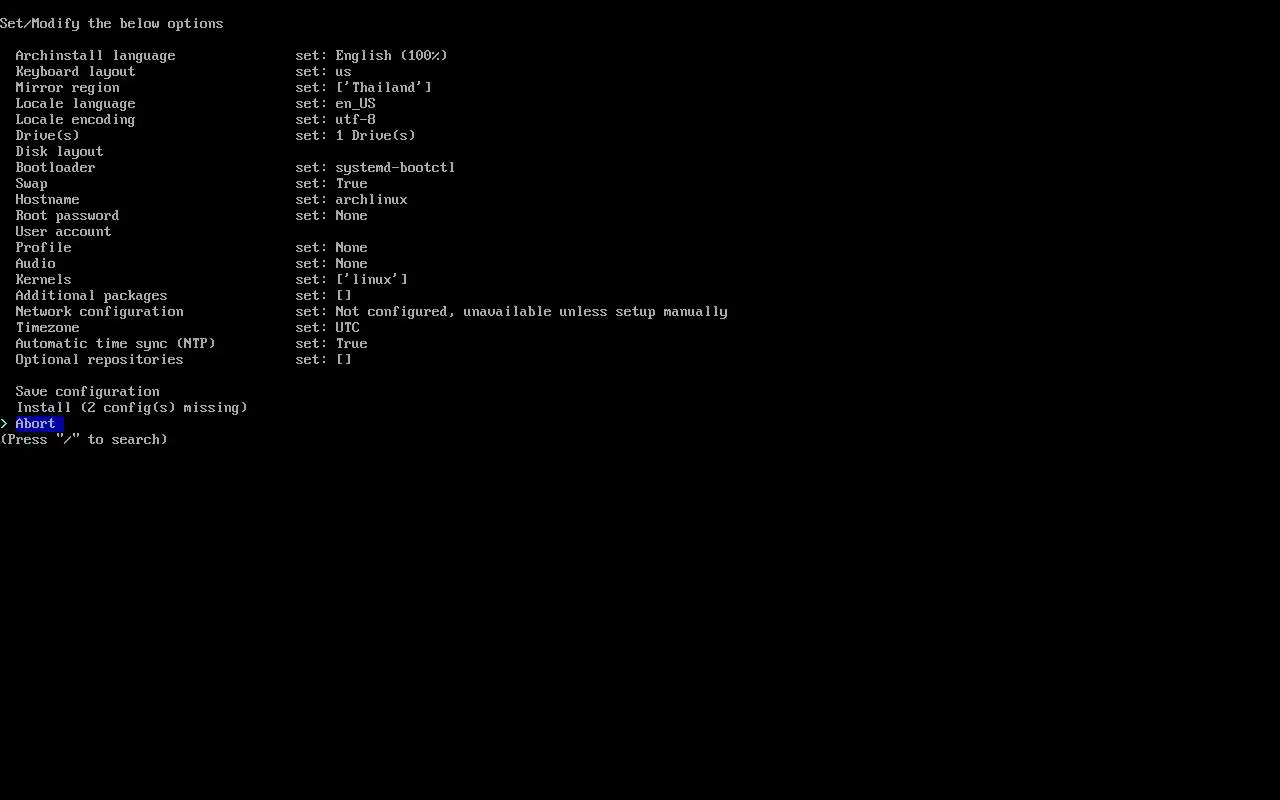This screenshot has height=800, width=1280.
Task: Click Save configuration
Action: [88, 392]
